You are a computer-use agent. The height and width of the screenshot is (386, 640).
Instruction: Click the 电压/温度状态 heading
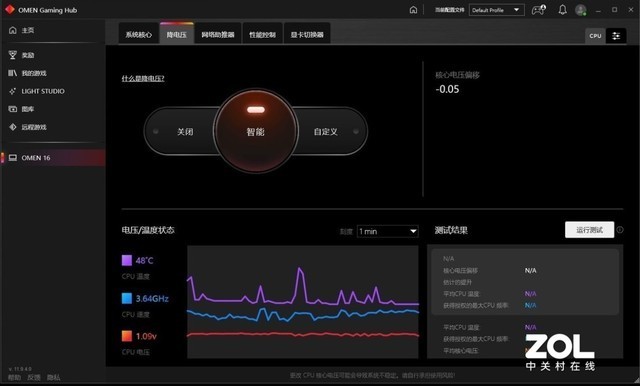[x=148, y=230]
